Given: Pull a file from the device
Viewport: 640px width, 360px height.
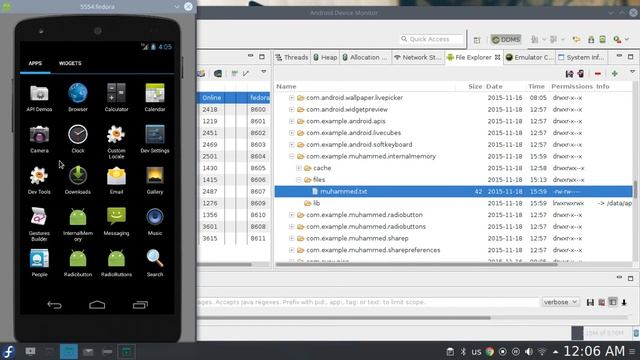Looking at the screenshot, I should 569,73.
